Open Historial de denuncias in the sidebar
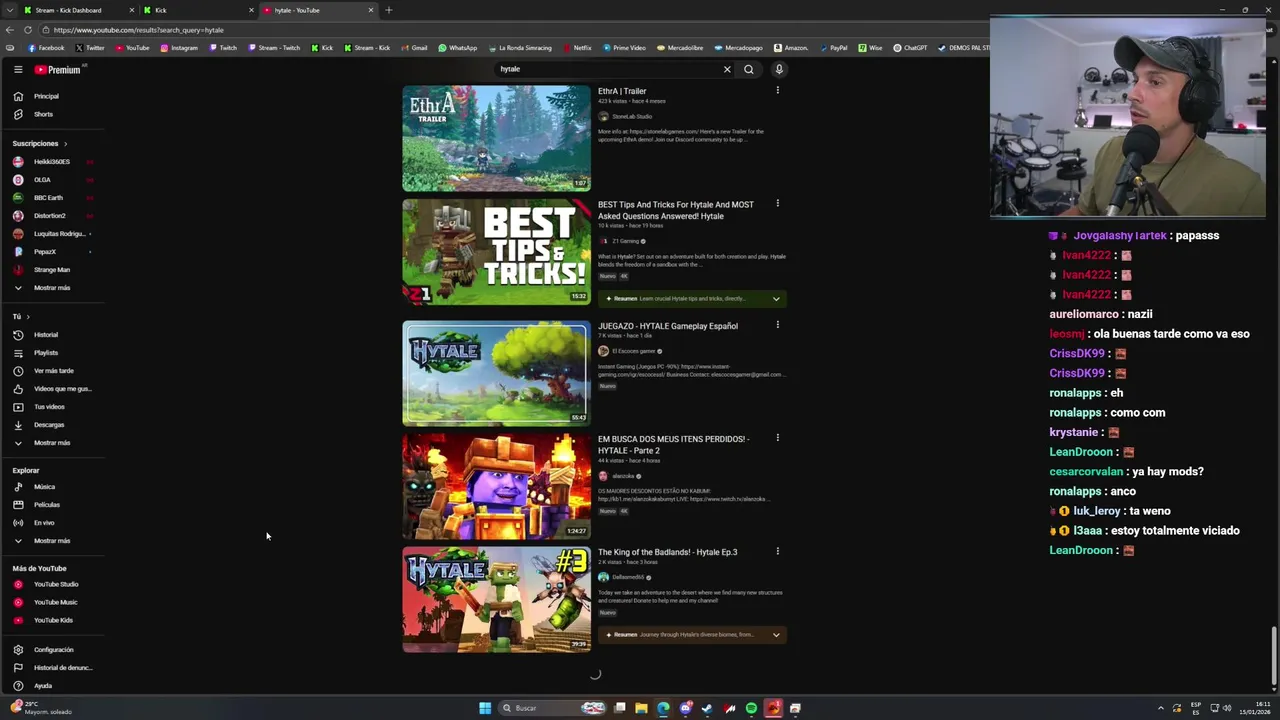The height and width of the screenshot is (720, 1280). [62, 668]
